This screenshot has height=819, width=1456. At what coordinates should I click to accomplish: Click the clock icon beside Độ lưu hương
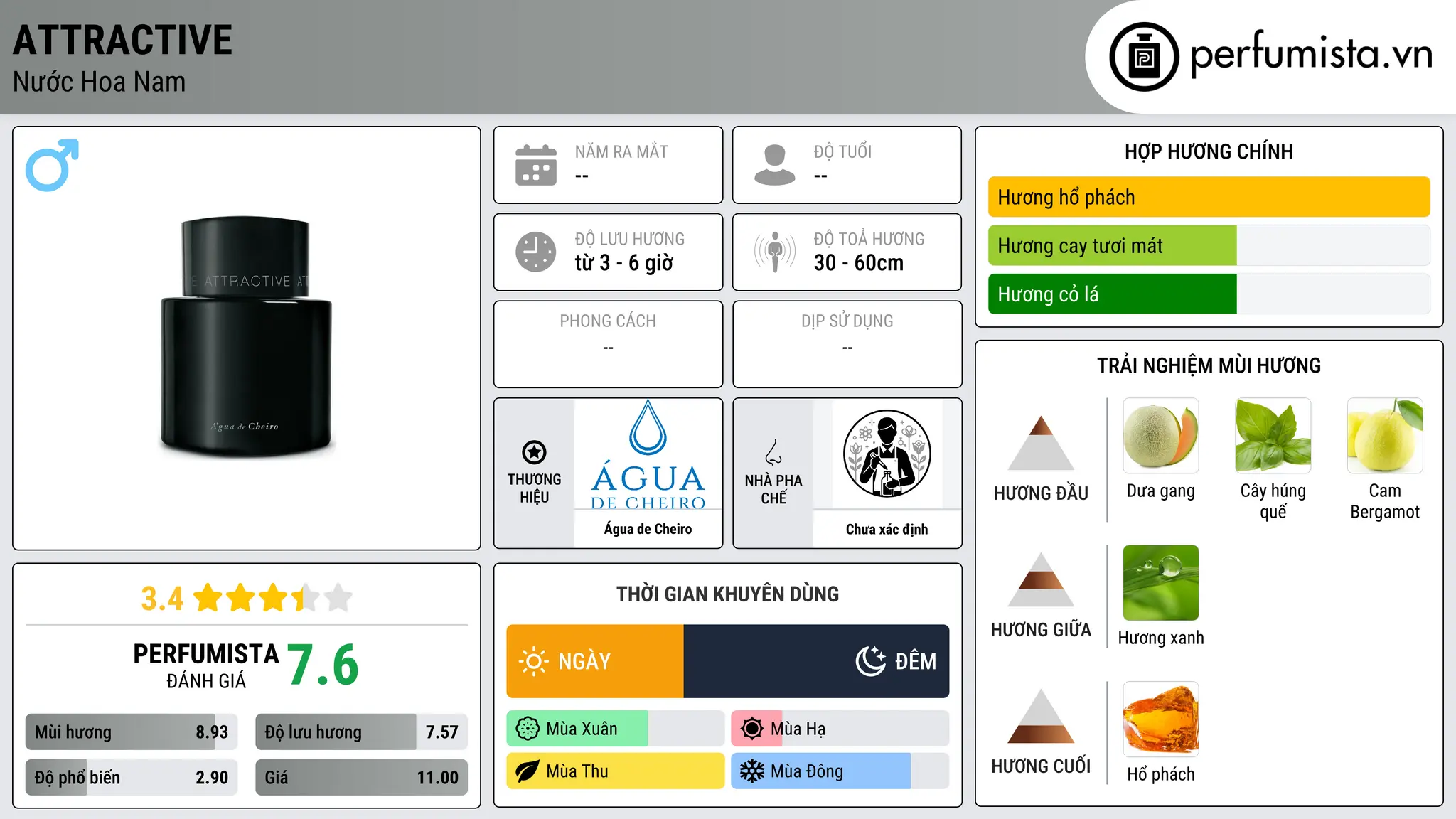point(536,252)
